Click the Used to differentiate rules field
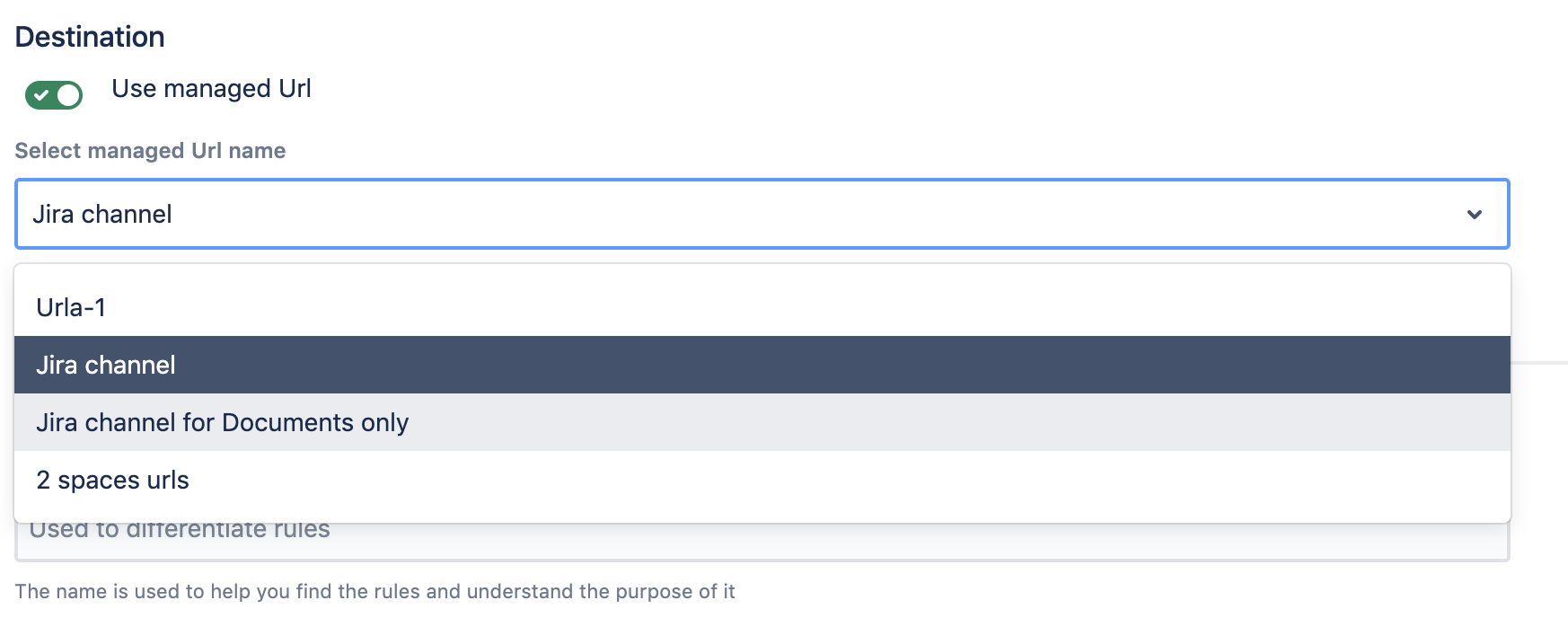1568x618 pixels. coord(762,543)
